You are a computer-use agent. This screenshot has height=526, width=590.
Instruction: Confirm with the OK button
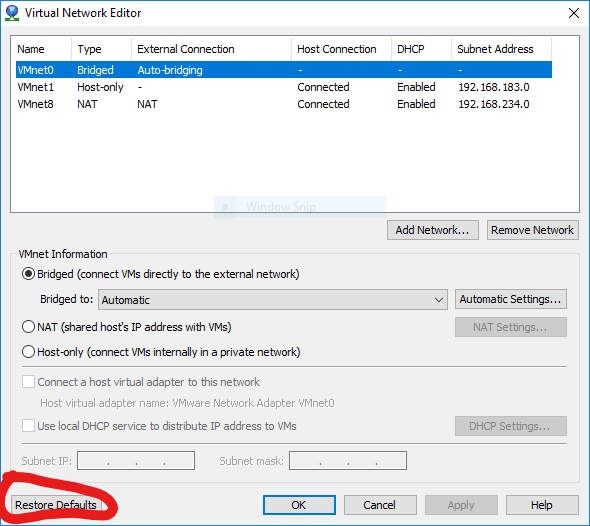[299, 505]
